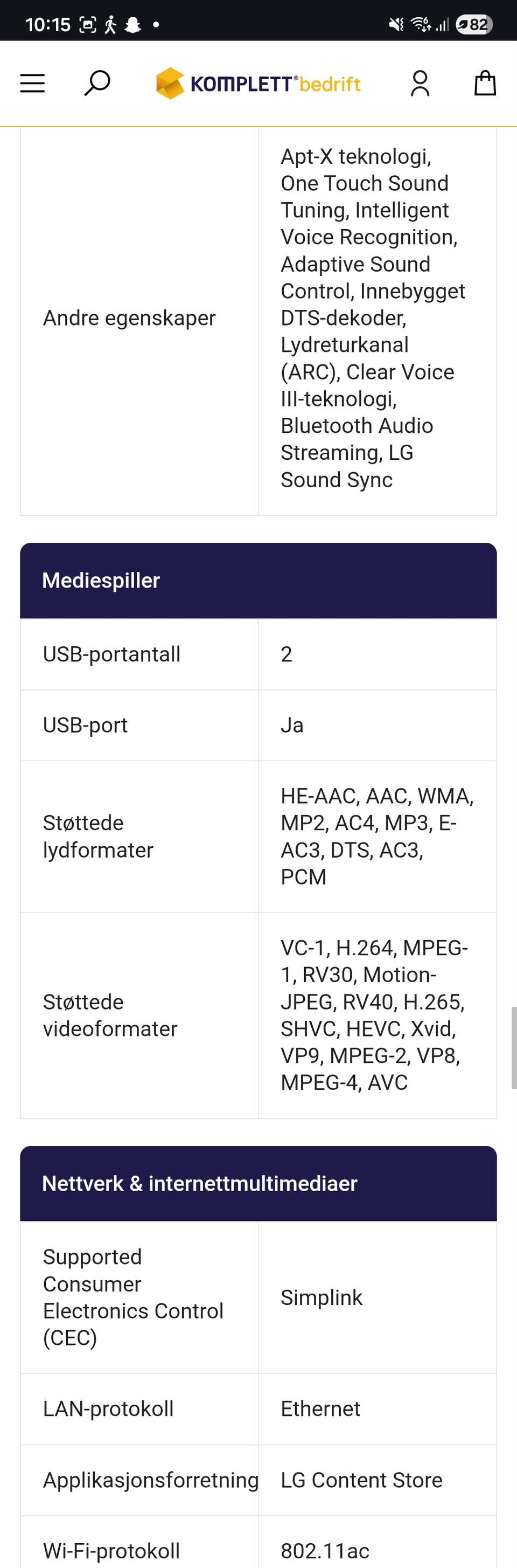Tap the muted sound status icon
The height and width of the screenshot is (1568, 517).
(396, 24)
